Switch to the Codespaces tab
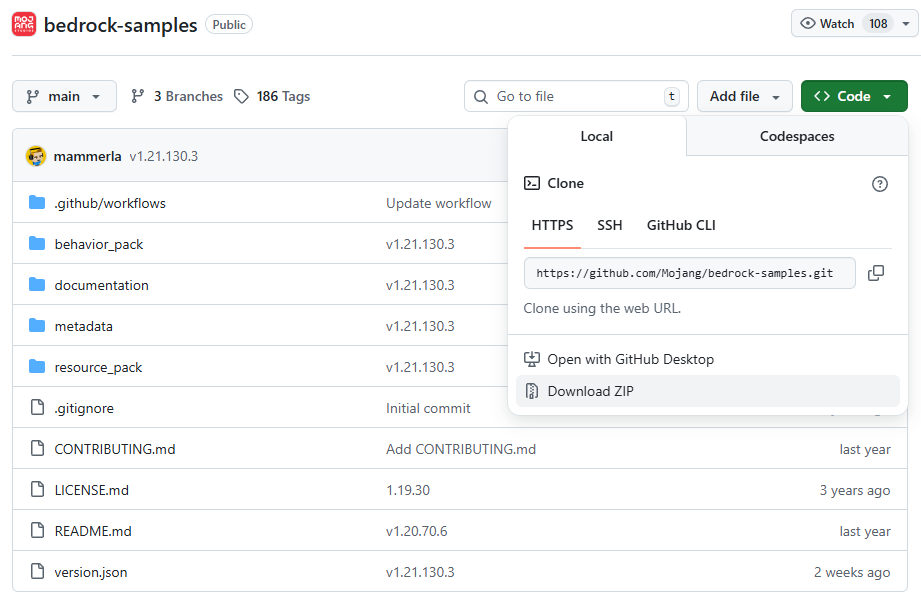921x604 pixels. pos(796,136)
